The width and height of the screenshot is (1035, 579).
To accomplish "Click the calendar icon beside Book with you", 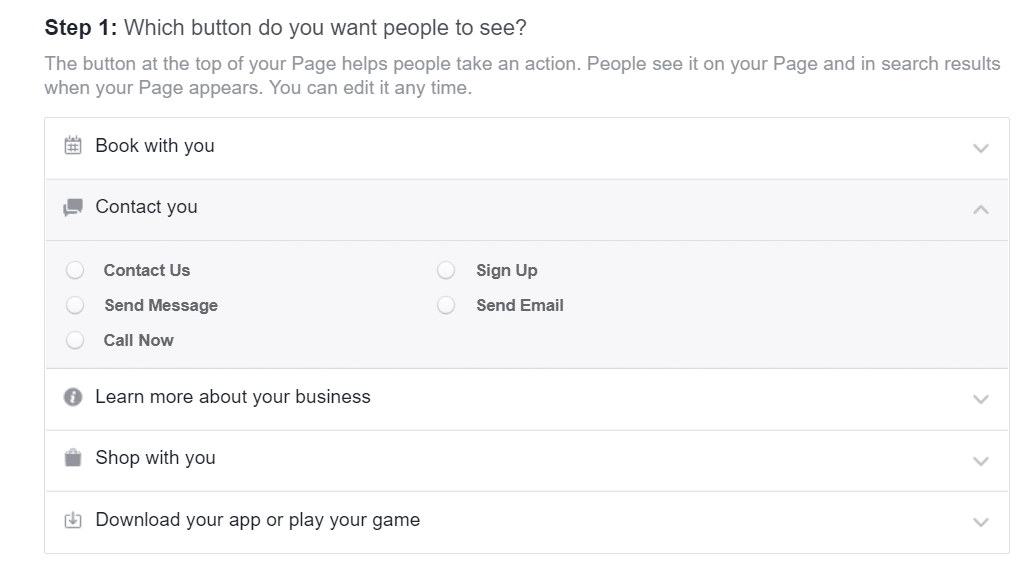I will pyautogui.click(x=73, y=146).
